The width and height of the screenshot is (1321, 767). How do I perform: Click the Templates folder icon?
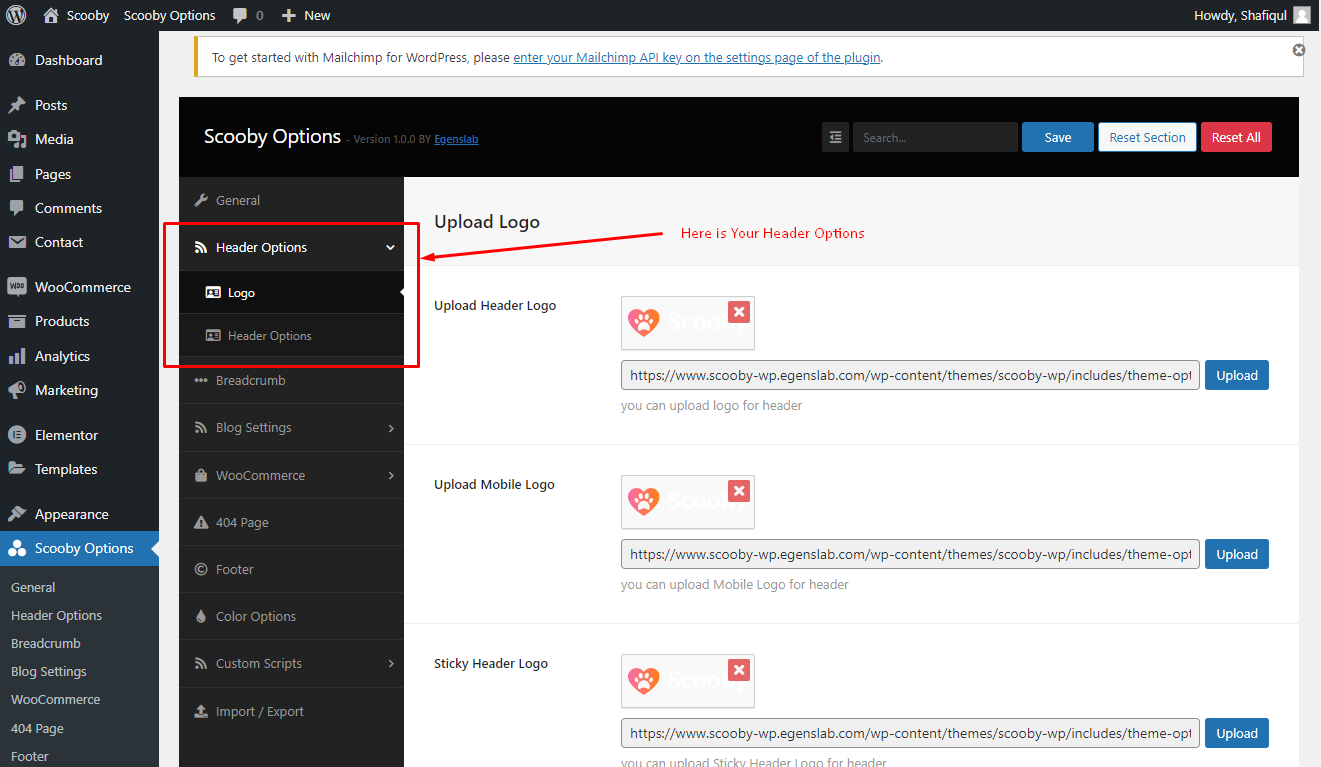pos(17,469)
